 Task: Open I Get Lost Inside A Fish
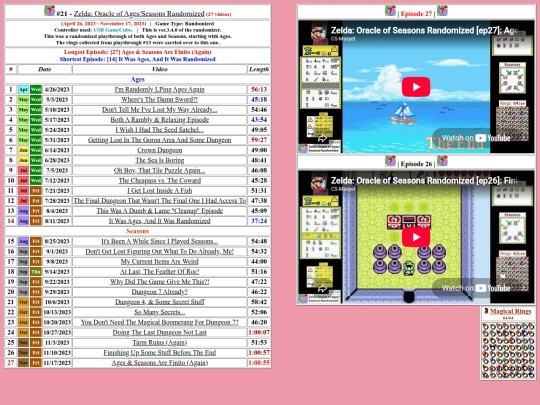pos(159,190)
